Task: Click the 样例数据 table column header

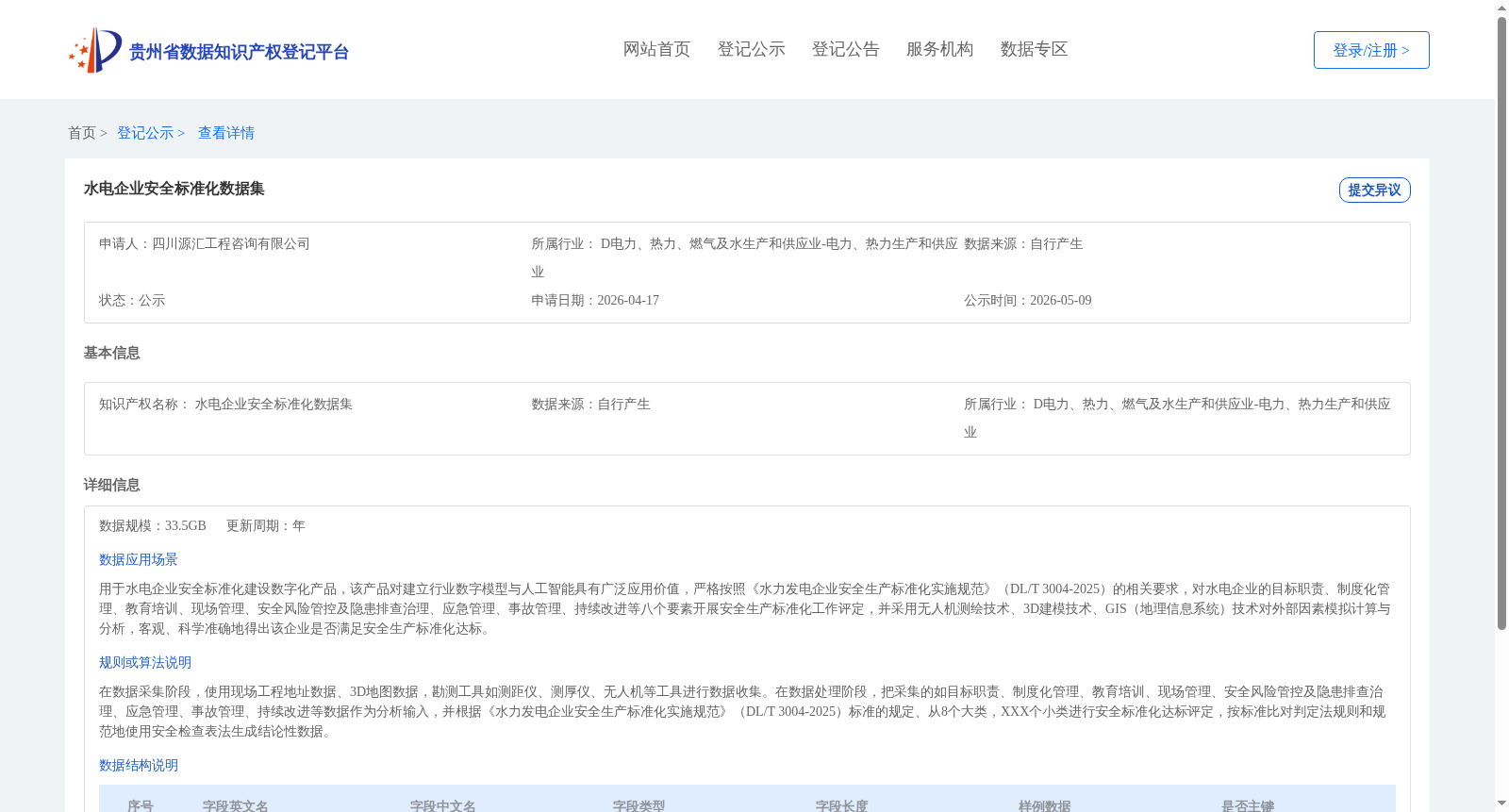Action: point(1045,805)
